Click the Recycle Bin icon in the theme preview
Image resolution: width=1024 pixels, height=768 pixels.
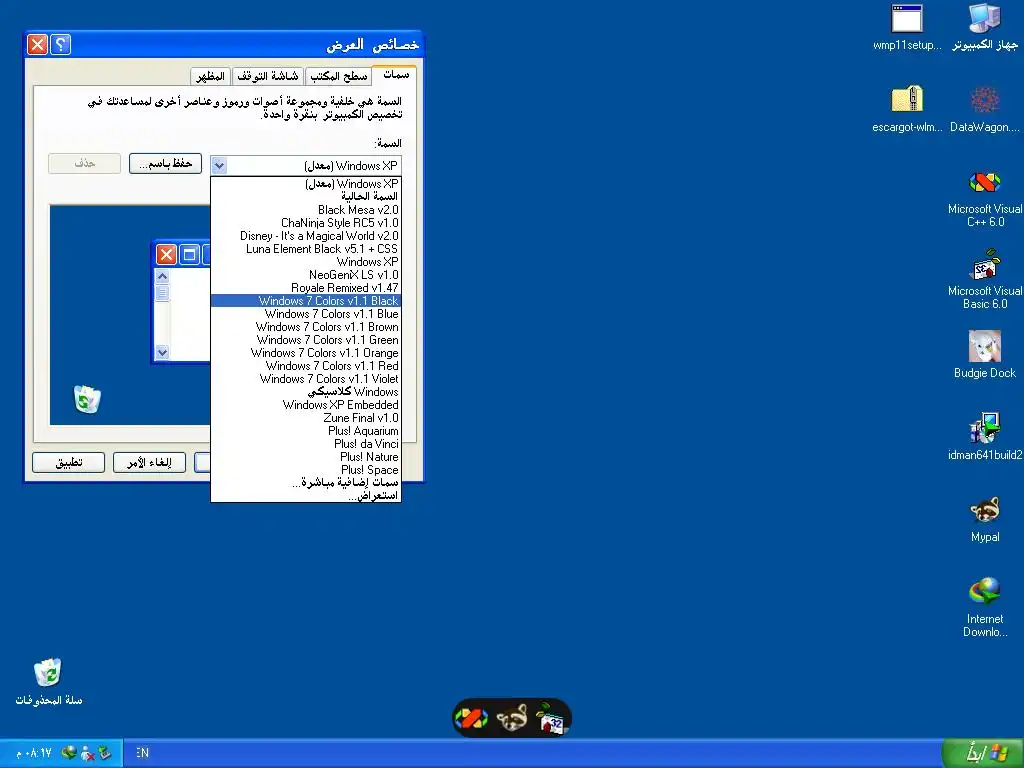(x=87, y=399)
